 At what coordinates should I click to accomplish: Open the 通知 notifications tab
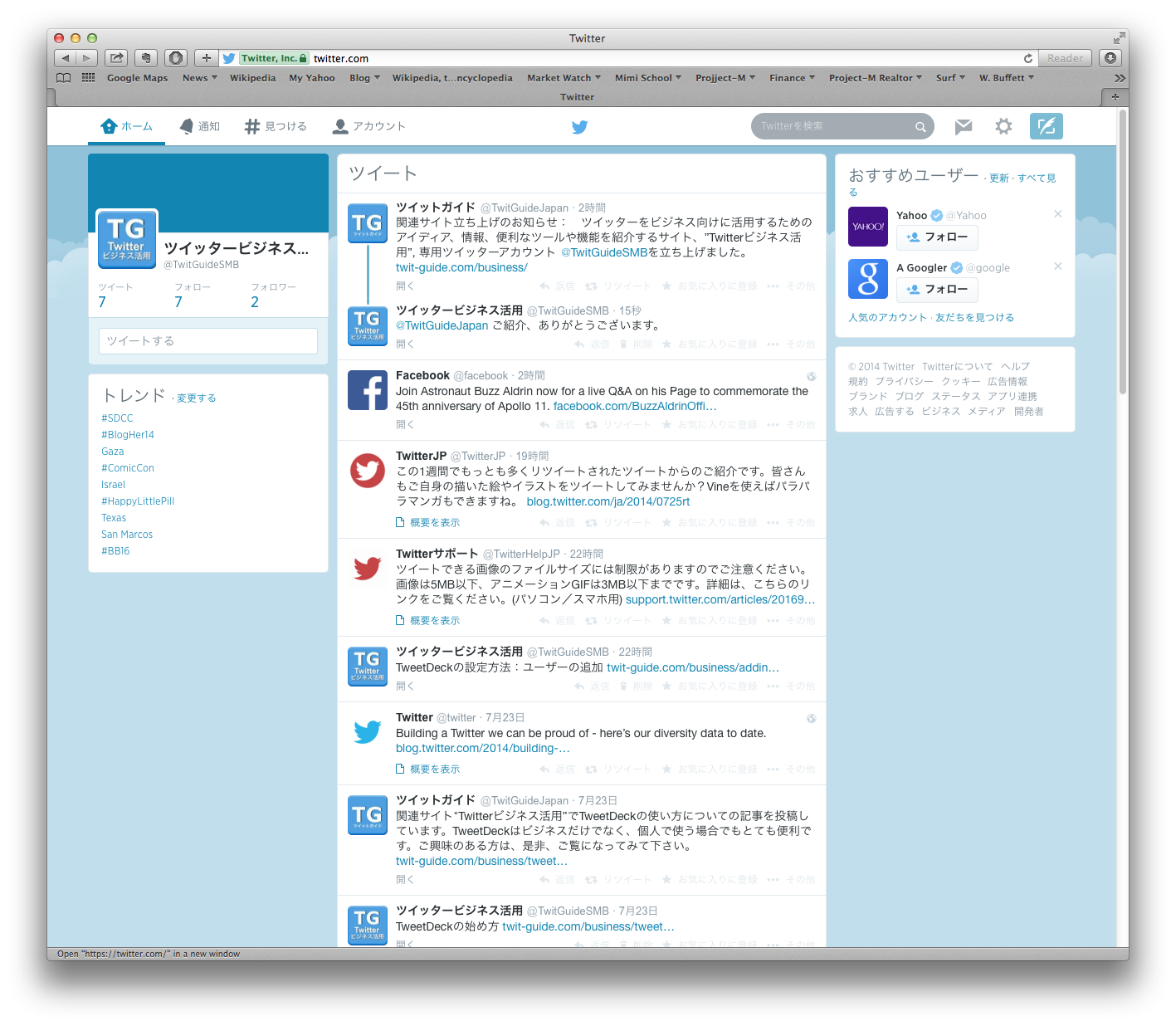pyautogui.click(x=200, y=126)
